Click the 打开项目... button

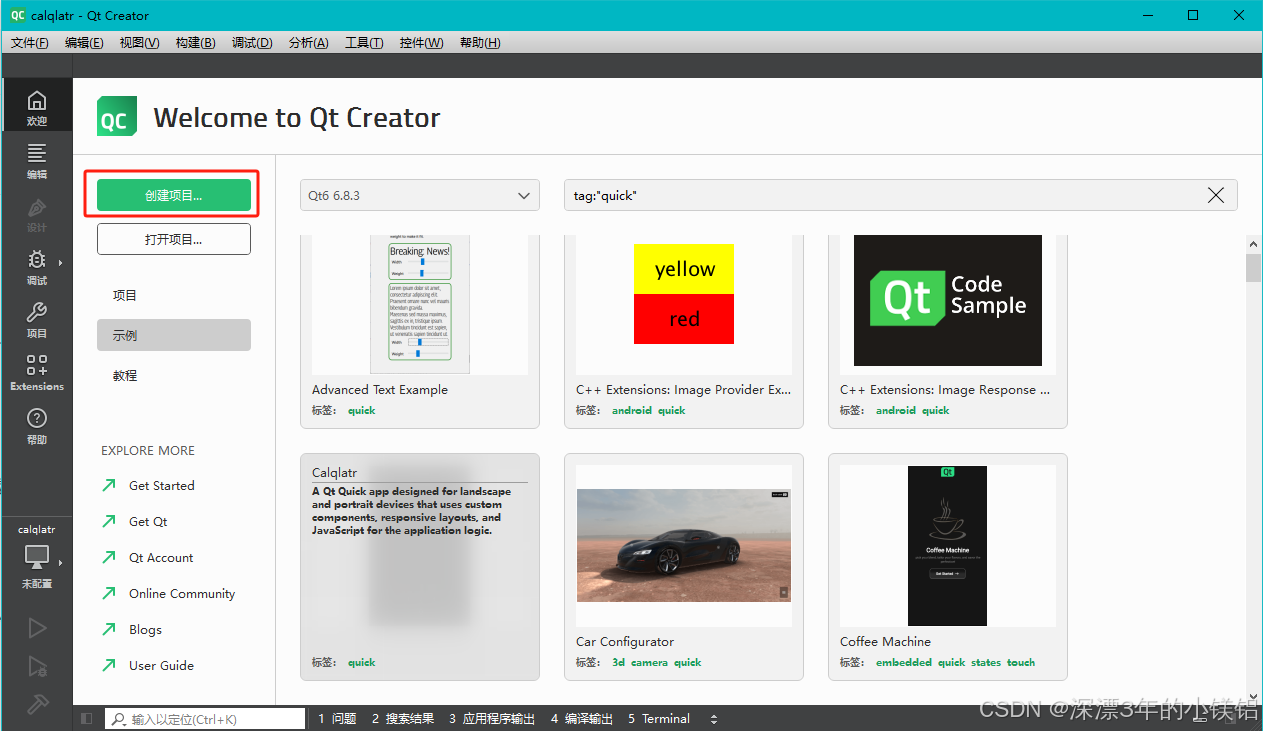coord(174,239)
